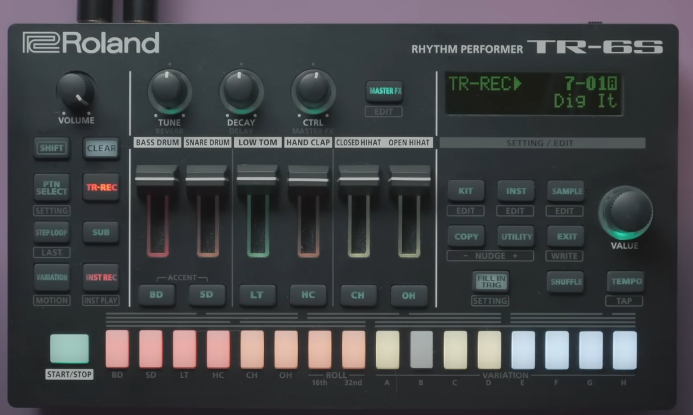Select the OH instrument button
This screenshot has height=415, width=693.
coord(409,295)
